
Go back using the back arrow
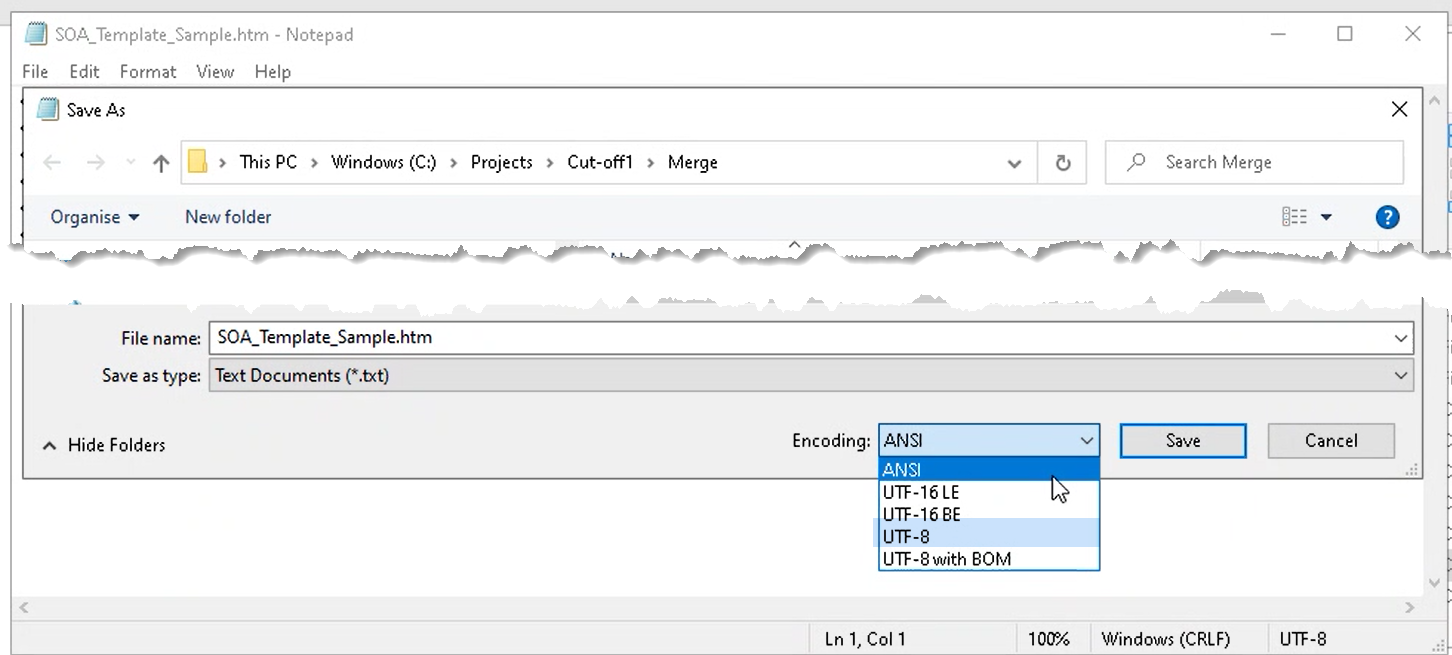[x=52, y=163]
